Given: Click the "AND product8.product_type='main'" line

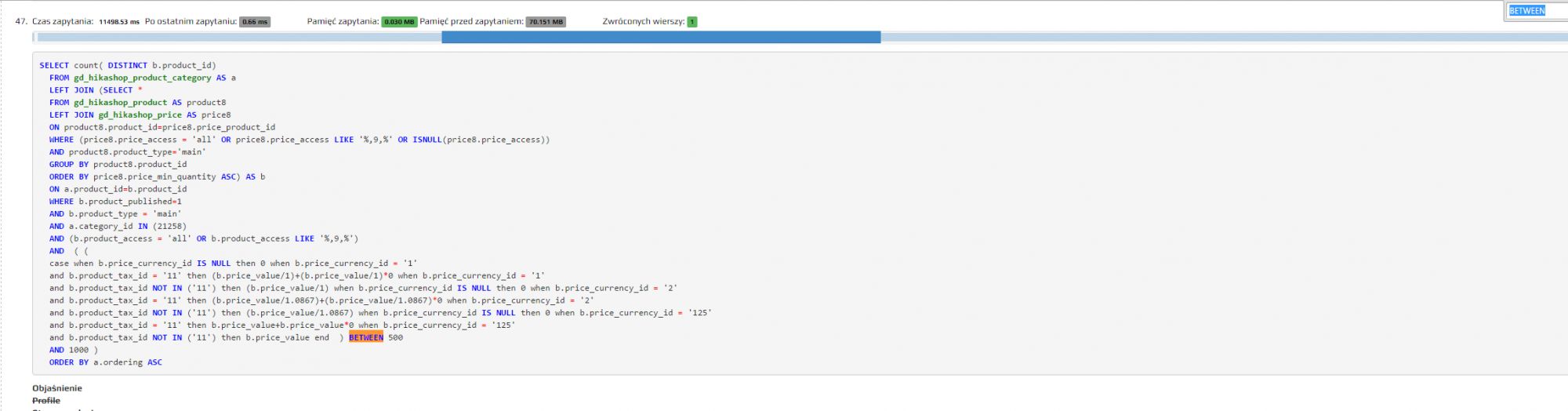Looking at the screenshot, I should [x=128, y=152].
